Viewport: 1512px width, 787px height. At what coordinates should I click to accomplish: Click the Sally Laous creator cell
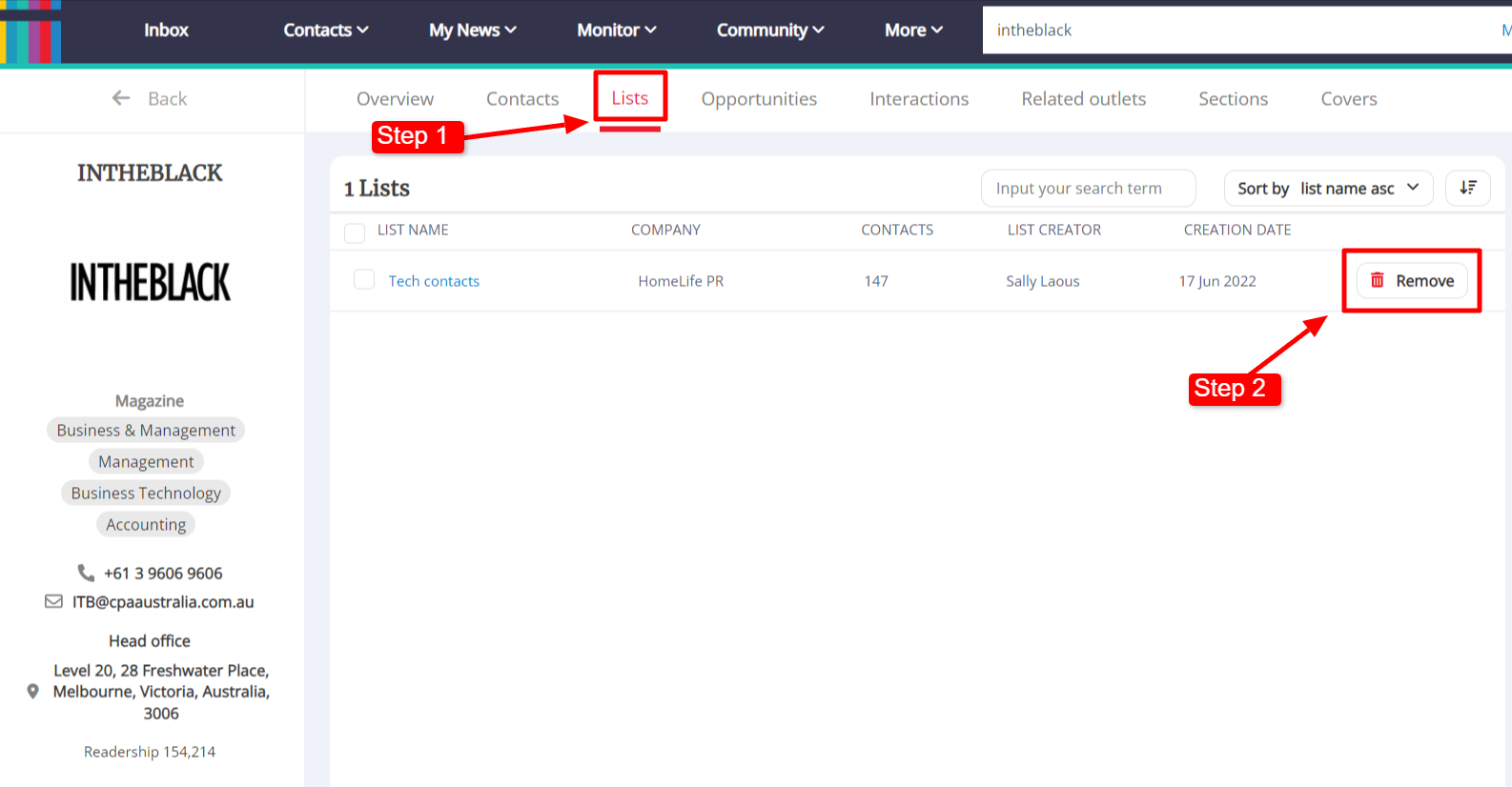(1043, 281)
